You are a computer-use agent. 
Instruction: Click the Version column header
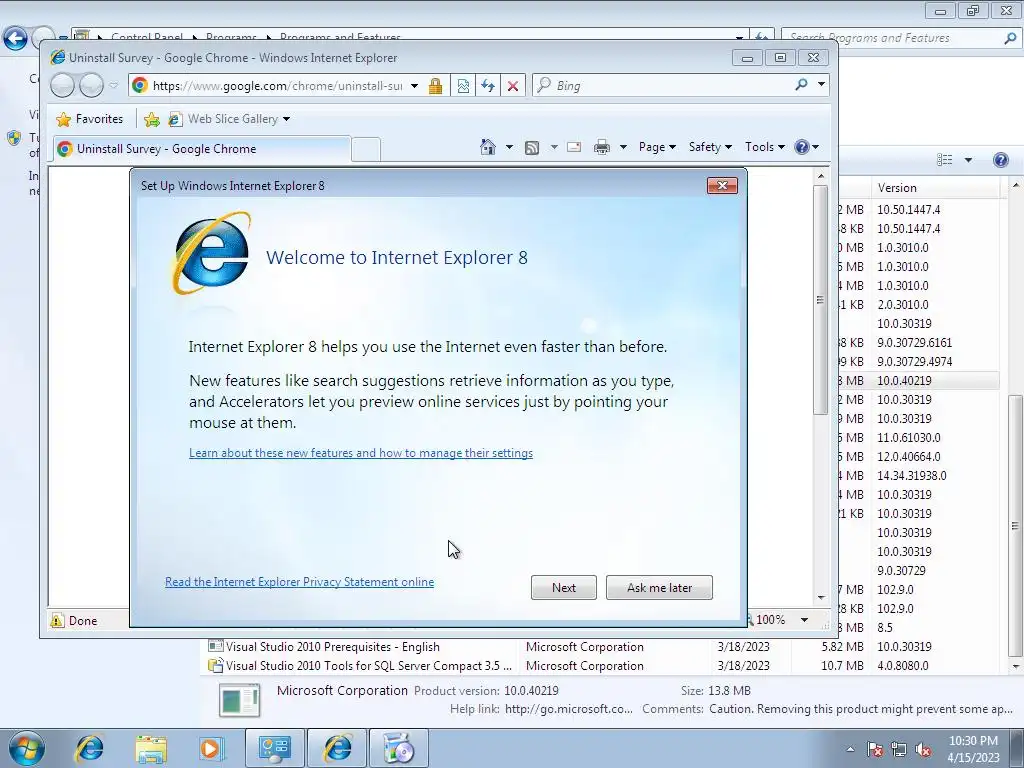(x=936, y=187)
